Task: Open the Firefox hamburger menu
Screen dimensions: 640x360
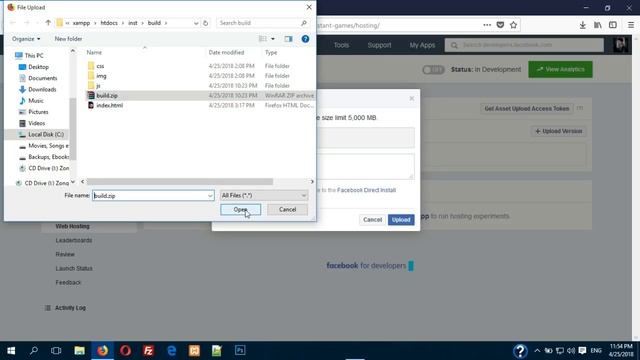Action: pos(631,25)
